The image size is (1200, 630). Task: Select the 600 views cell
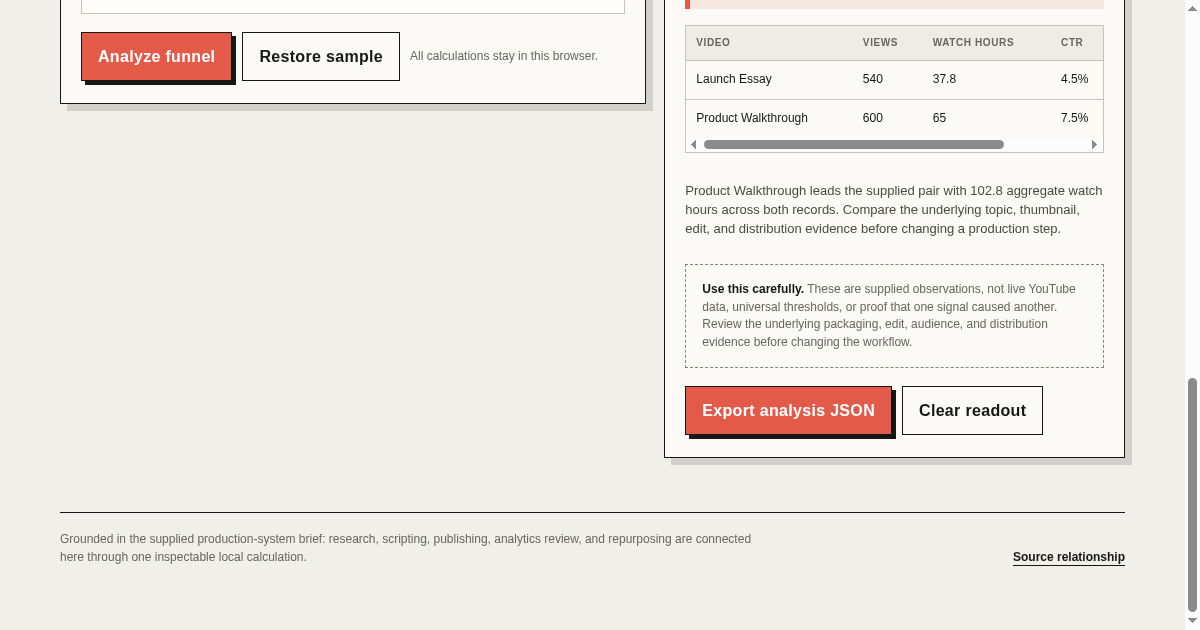point(888,118)
